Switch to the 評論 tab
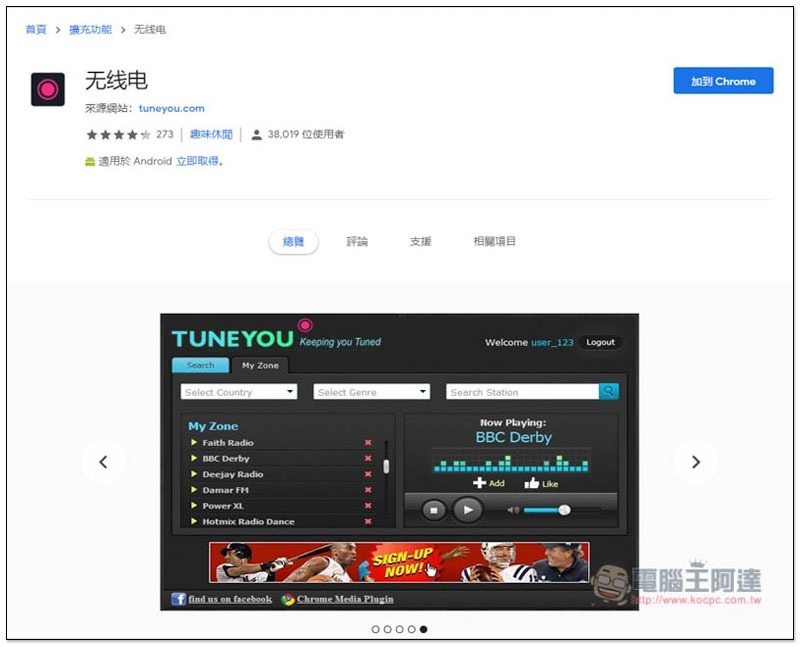 pos(357,241)
